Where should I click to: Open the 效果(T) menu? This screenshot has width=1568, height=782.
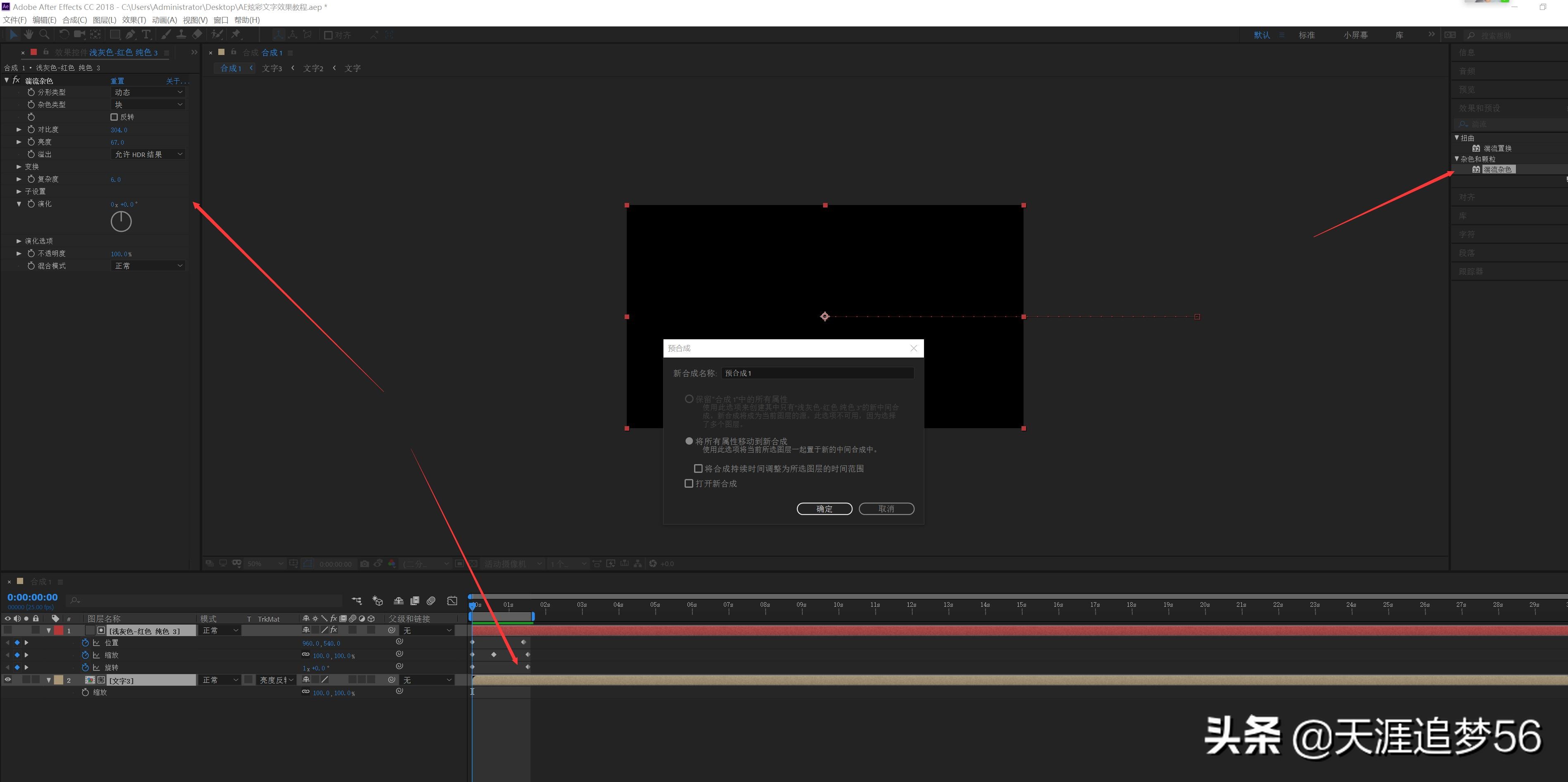coord(134,20)
